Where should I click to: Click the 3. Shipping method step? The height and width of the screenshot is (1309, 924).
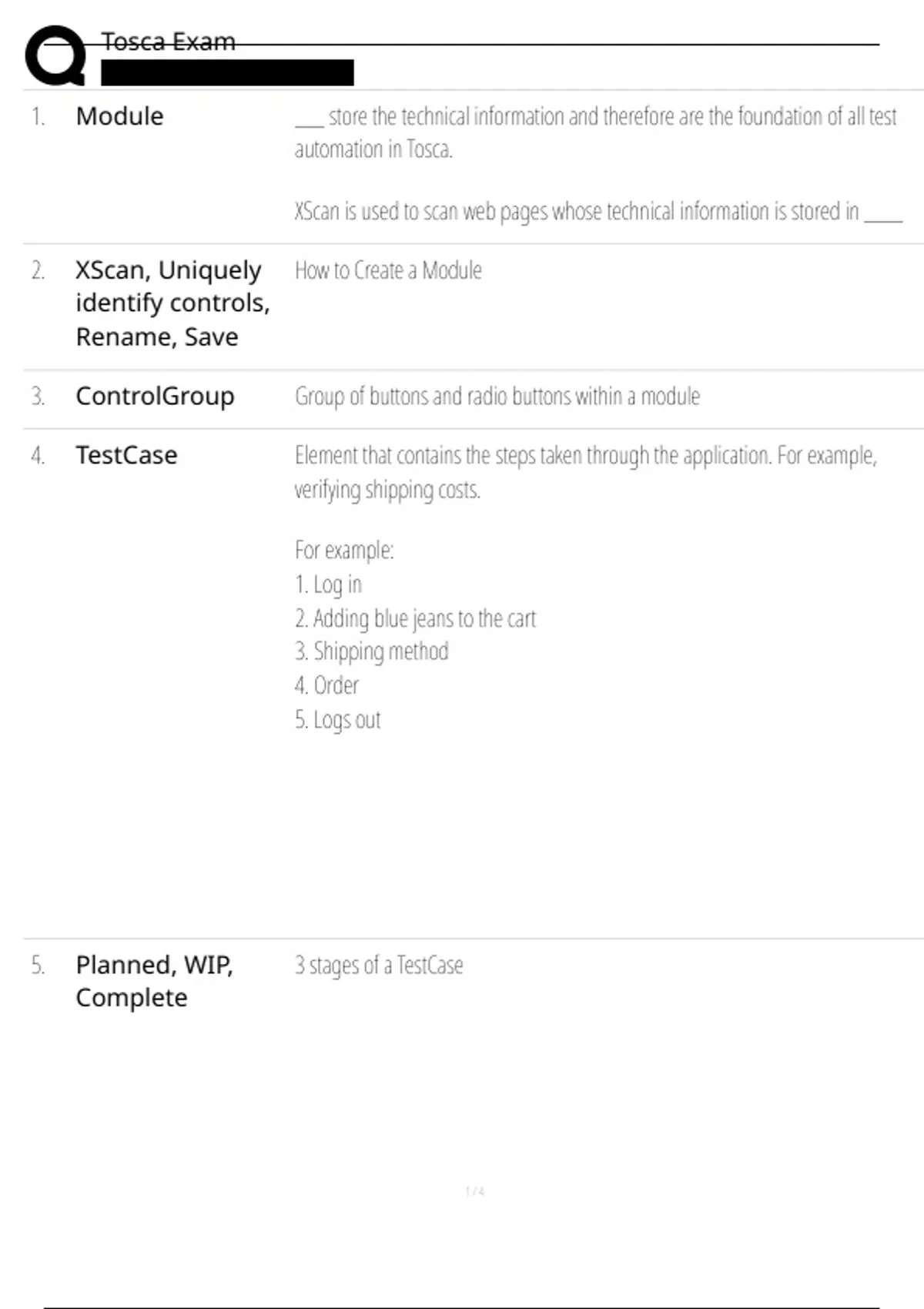coord(371,652)
